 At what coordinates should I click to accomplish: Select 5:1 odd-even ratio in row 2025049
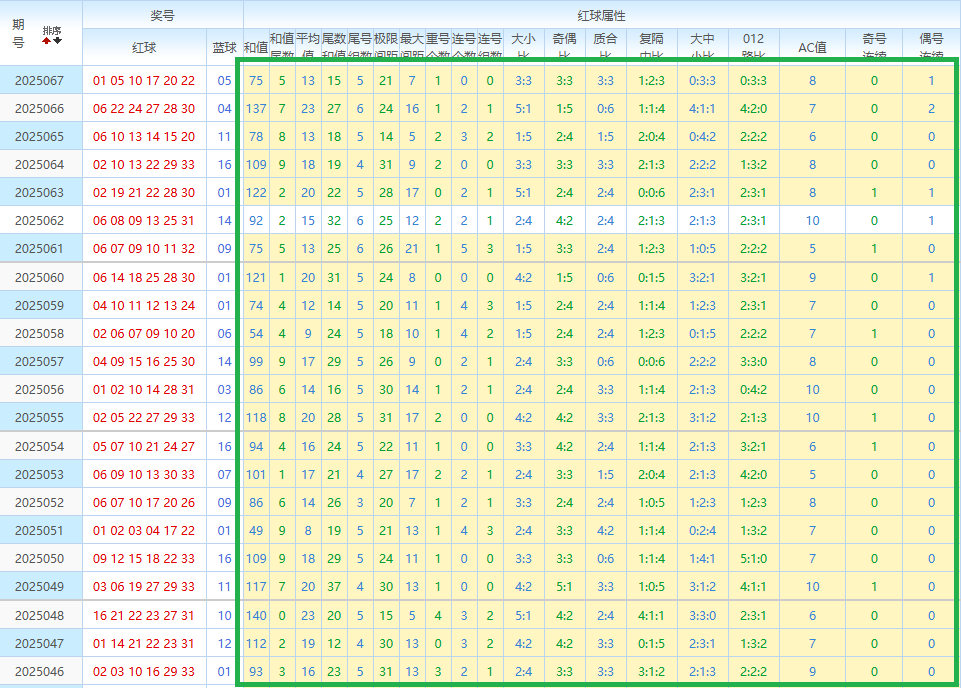click(564, 587)
